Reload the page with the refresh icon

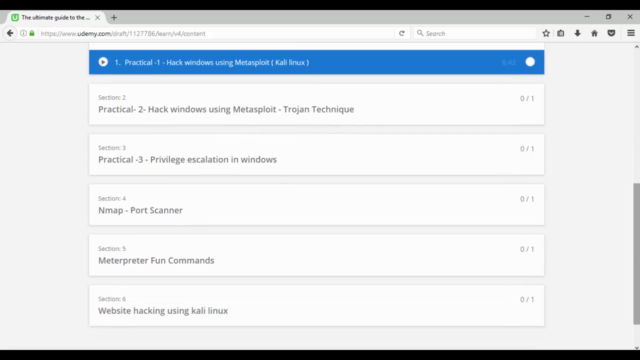point(402,33)
